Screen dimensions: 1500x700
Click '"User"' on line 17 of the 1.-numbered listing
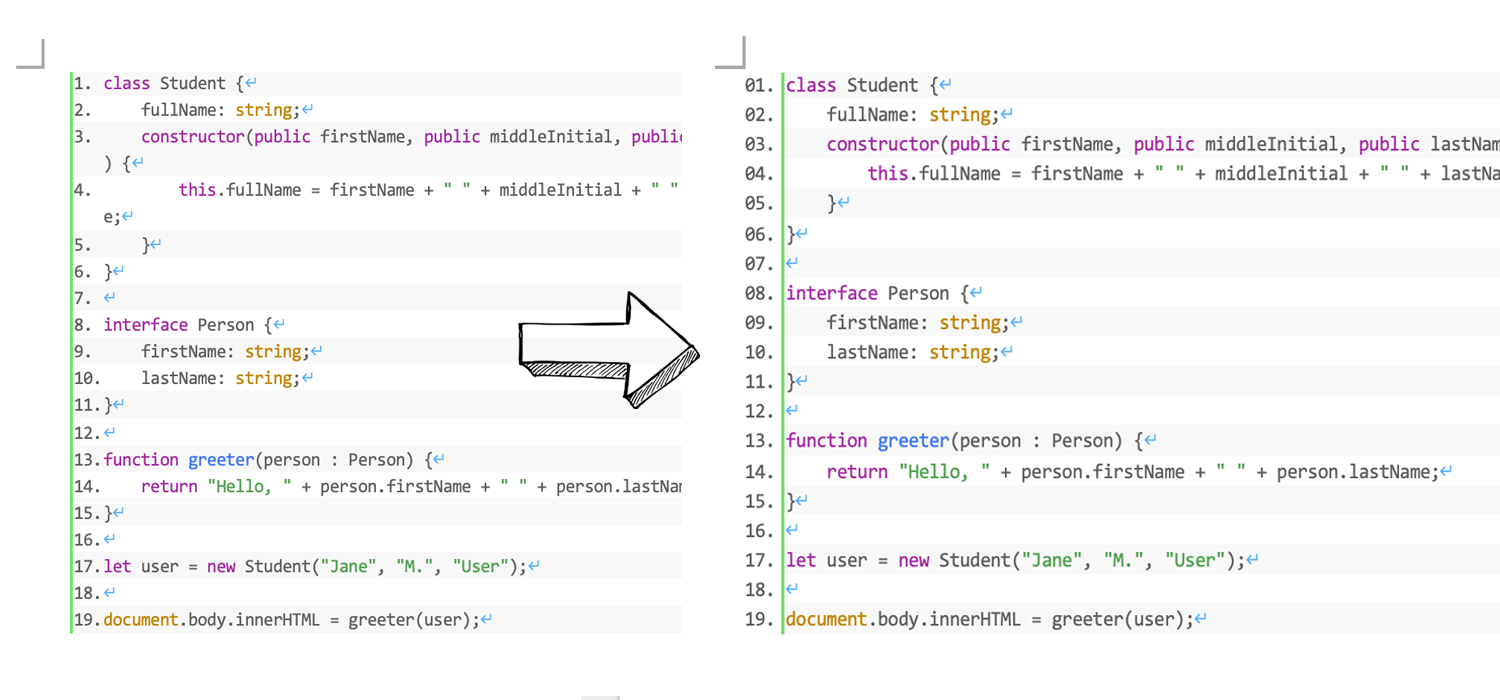coord(480,567)
